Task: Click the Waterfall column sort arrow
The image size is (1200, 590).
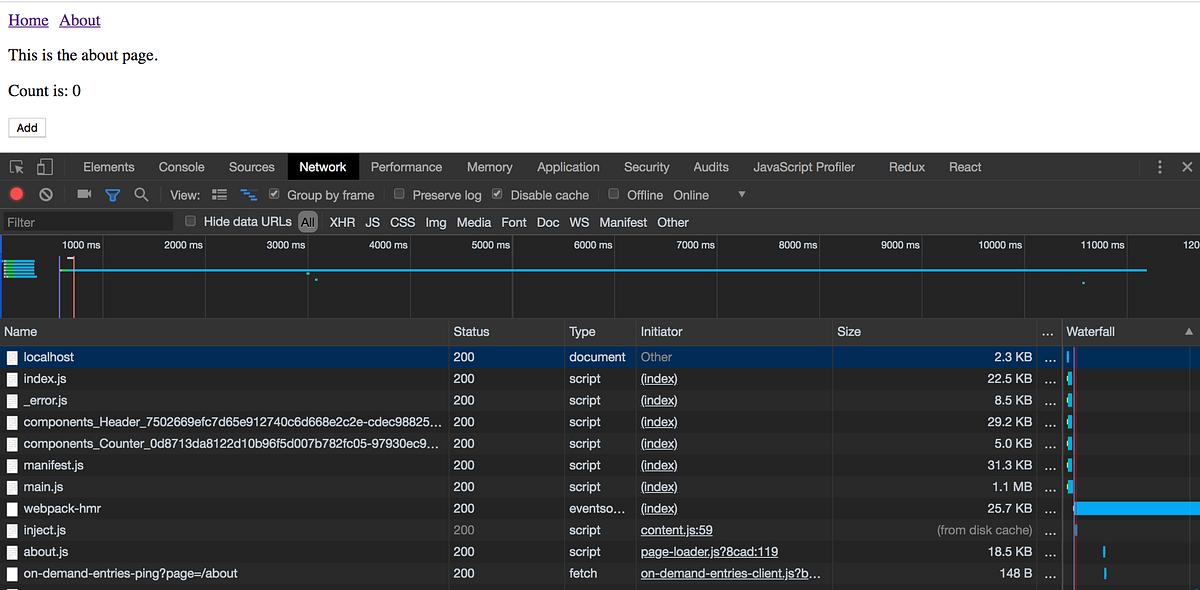Action: coord(1188,331)
